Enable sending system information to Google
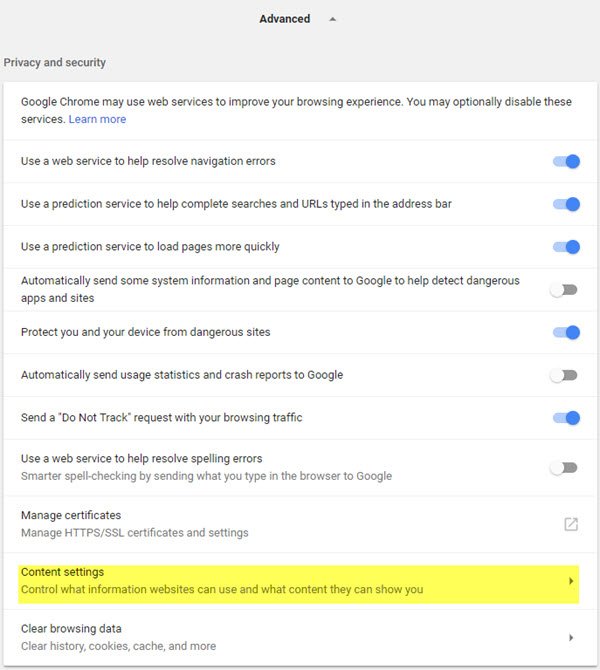Image resolution: width=600 pixels, height=670 pixels. [x=565, y=290]
